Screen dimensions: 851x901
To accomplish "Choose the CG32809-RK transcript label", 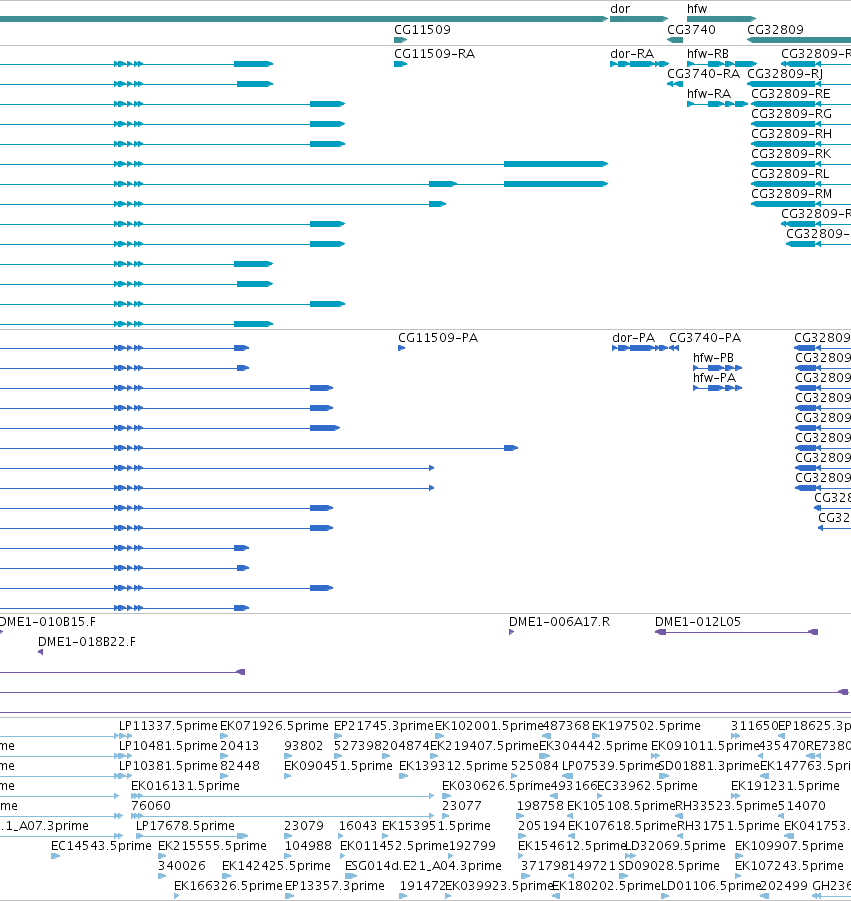I will click(x=791, y=154).
